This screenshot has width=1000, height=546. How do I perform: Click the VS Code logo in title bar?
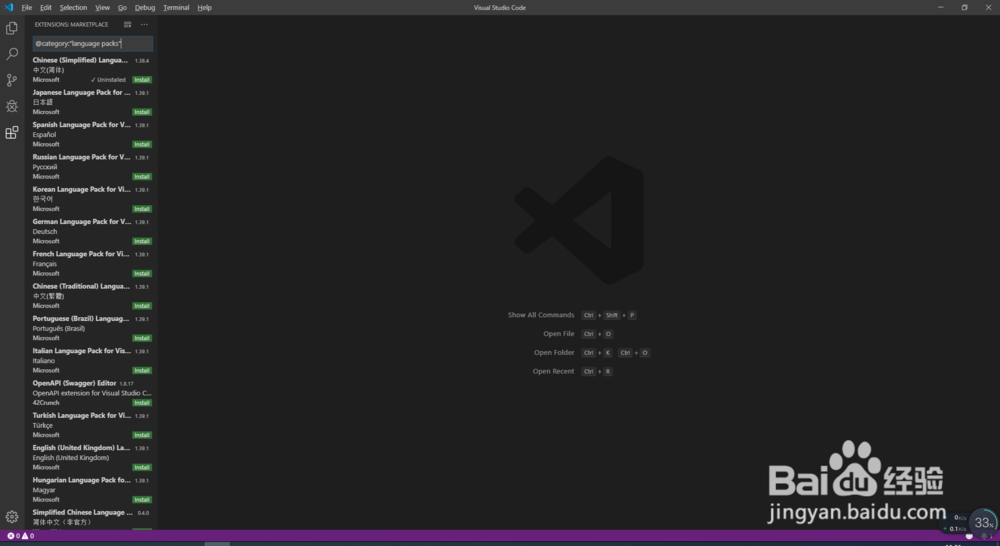[x=9, y=8]
